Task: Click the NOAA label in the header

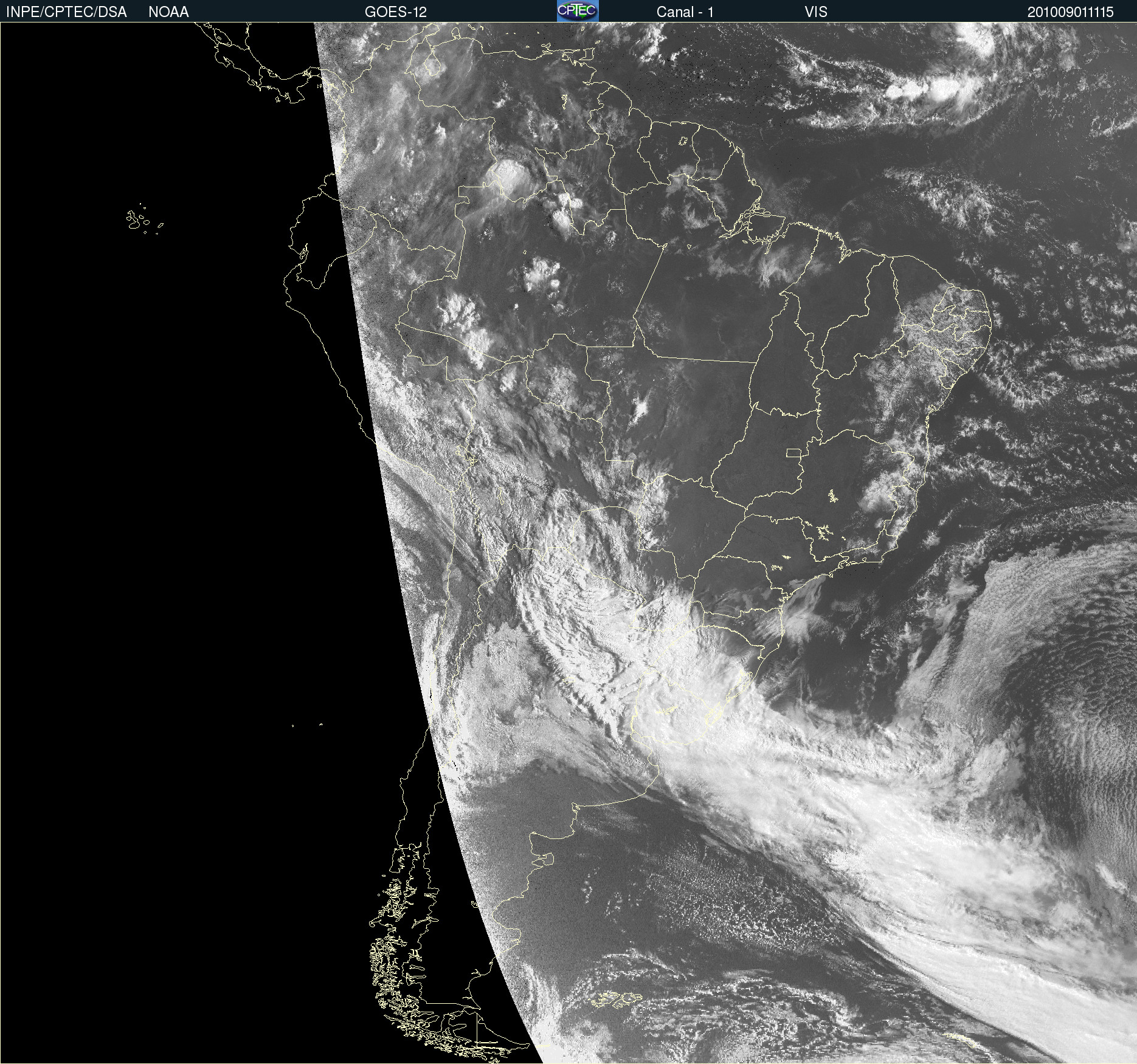Action: [x=168, y=12]
